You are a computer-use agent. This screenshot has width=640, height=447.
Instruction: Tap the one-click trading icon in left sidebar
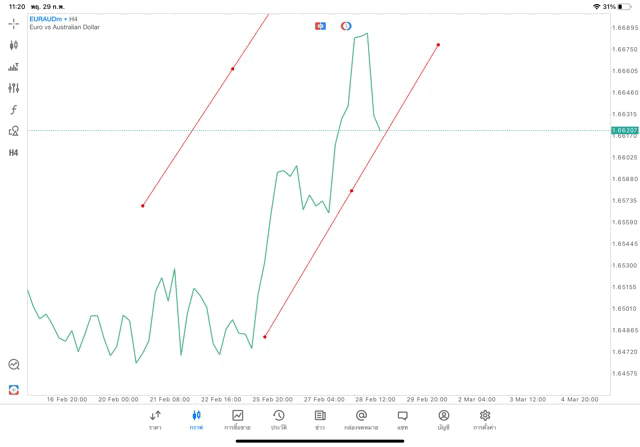14,389
